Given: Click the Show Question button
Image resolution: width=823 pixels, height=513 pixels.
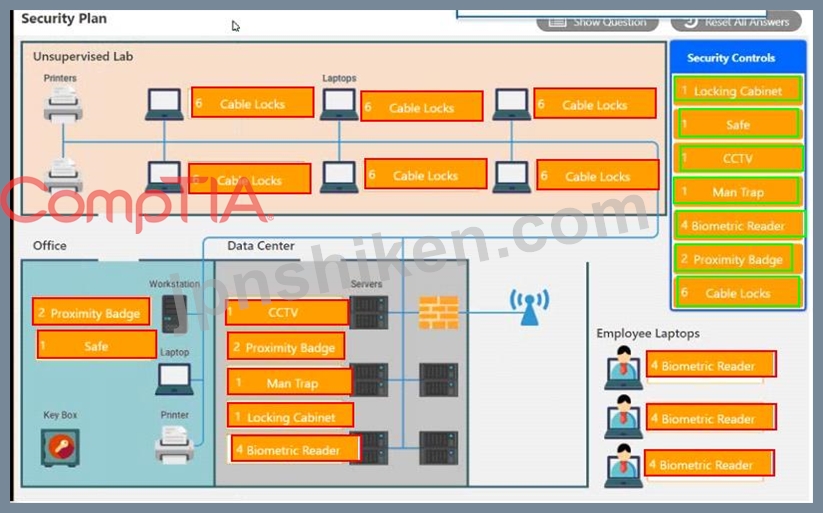Looking at the screenshot, I should [x=597, y=22].
